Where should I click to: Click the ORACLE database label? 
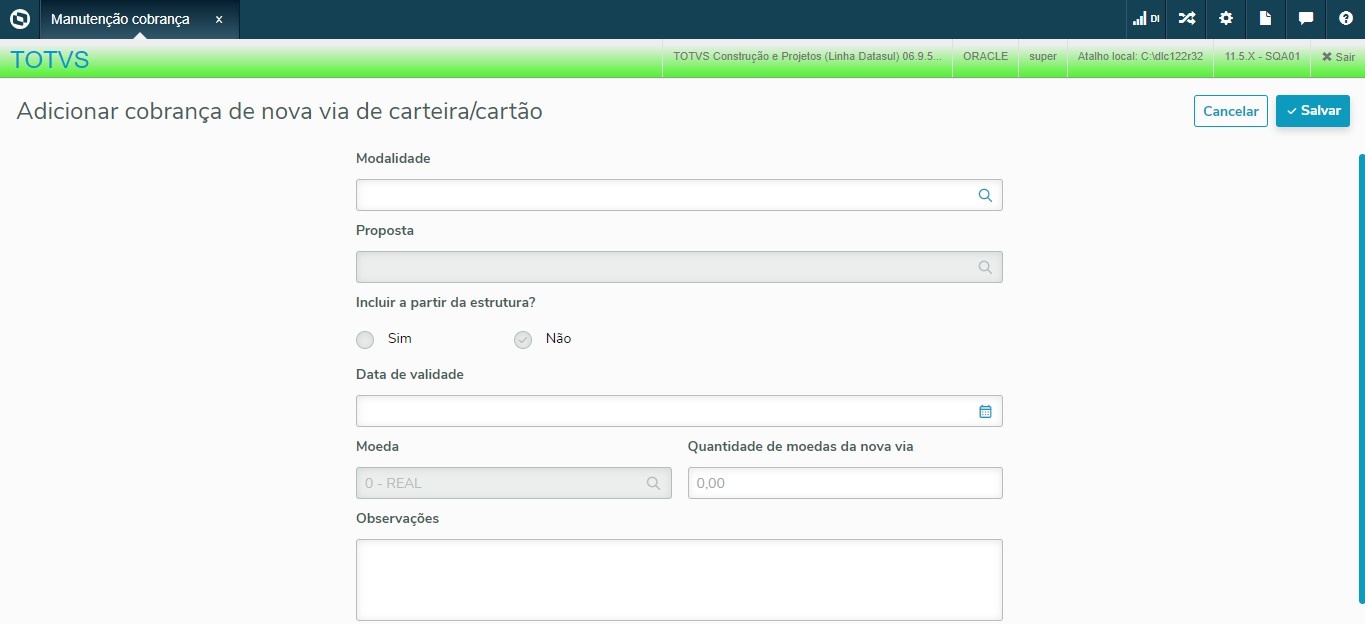coord(985,57)
